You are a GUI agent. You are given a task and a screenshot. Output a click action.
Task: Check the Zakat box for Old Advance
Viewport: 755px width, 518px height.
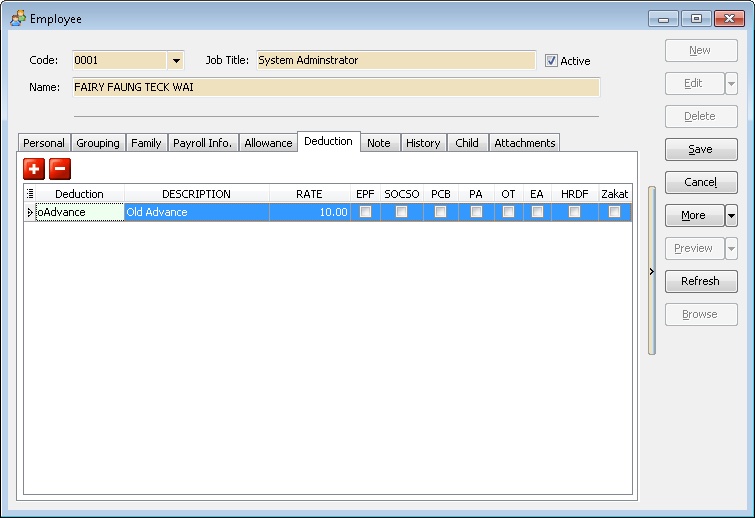point(614,212)
